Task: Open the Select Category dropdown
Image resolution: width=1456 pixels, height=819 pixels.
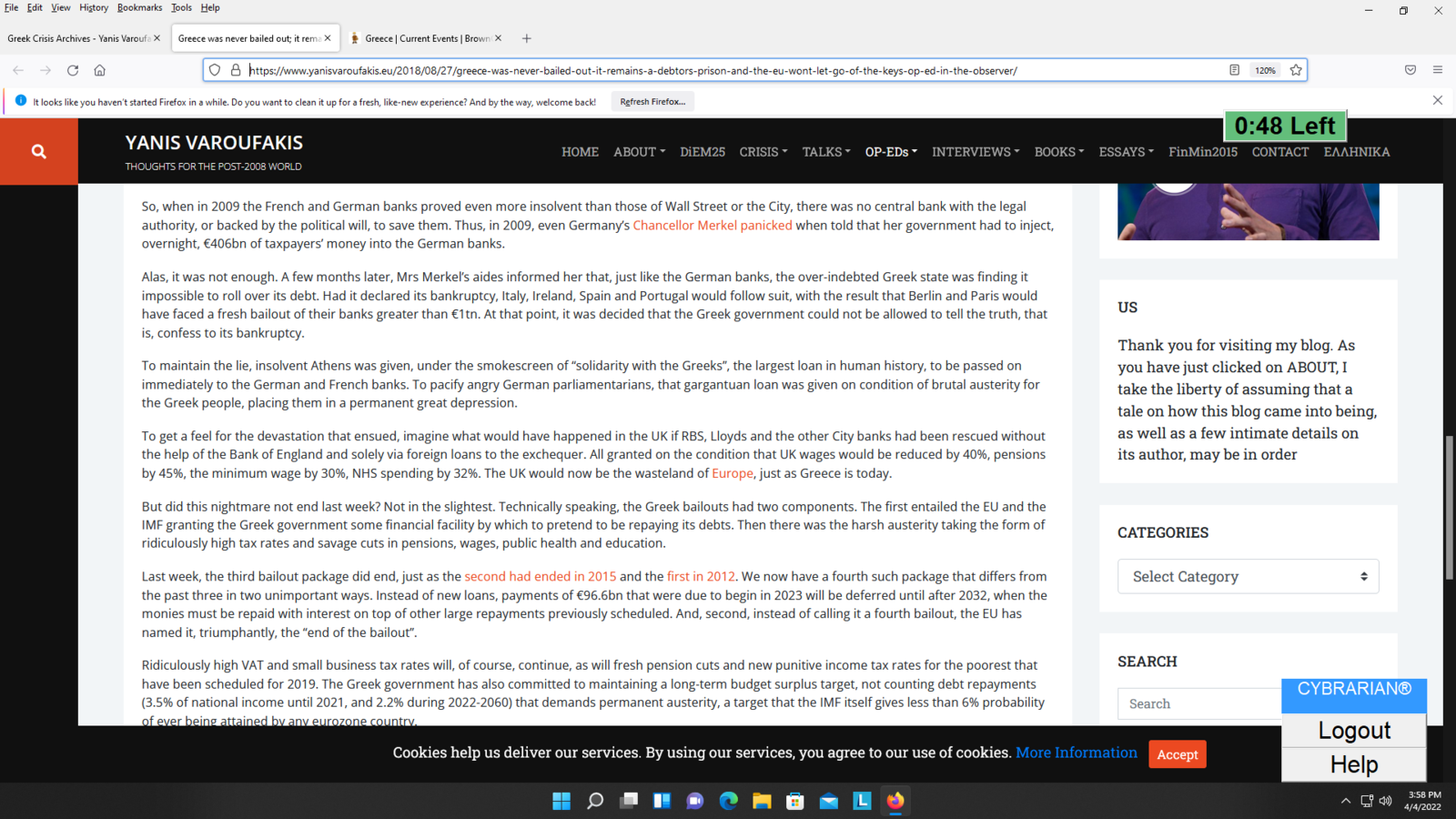Action: [1248, 576]
